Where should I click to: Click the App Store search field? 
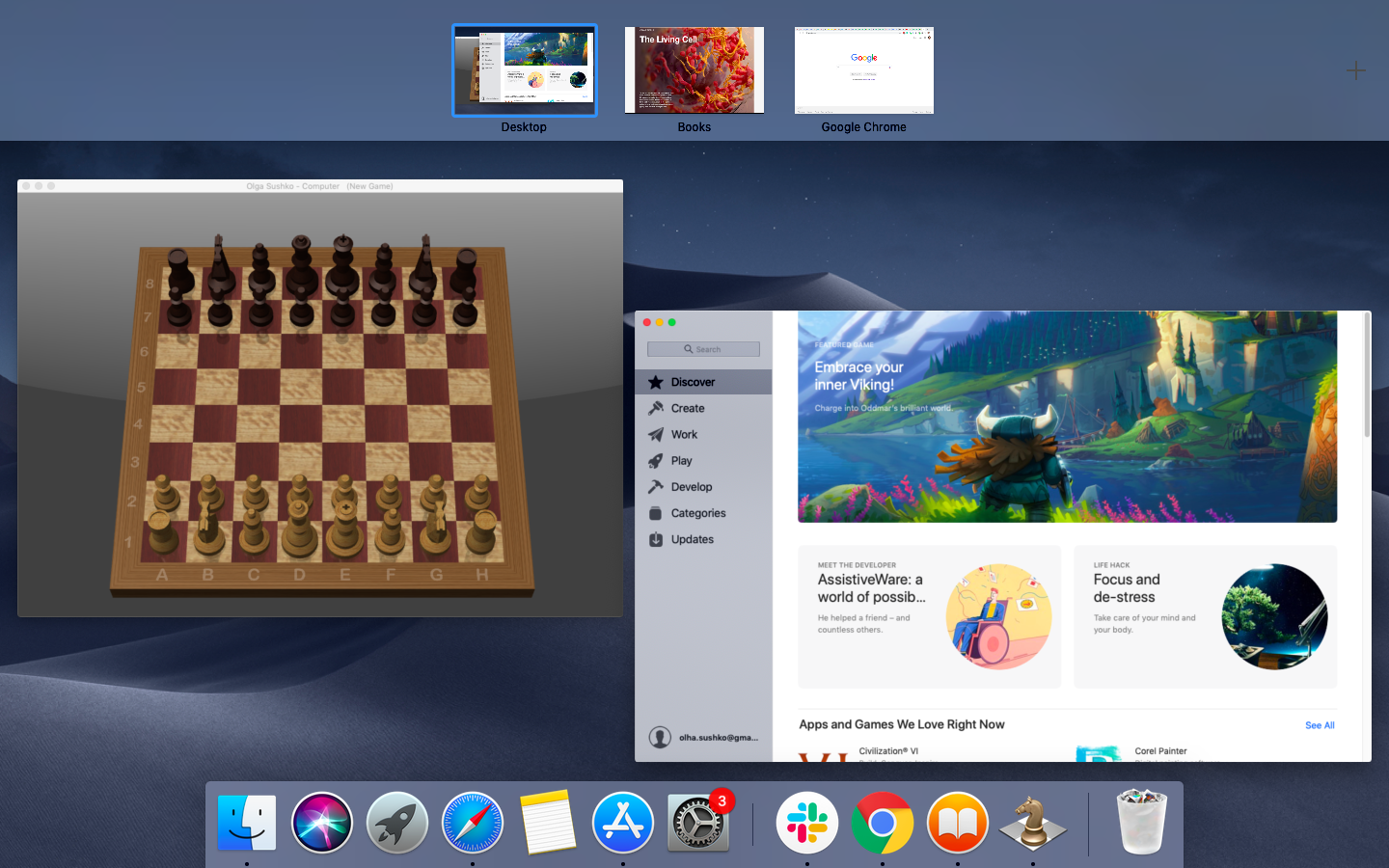tap(703, 349)
